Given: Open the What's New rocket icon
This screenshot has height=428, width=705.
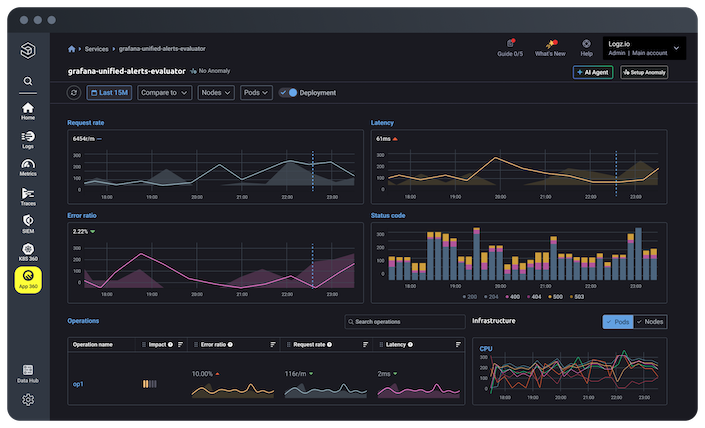Looking at the screenshot, I should click(x=549, y=45).
